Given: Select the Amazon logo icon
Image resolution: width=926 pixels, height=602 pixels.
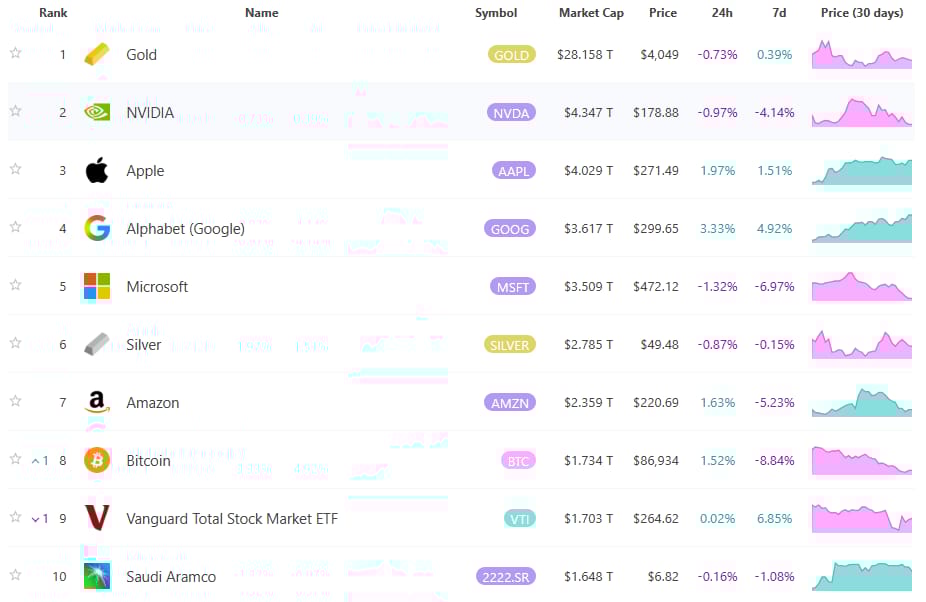Looking at the screenshot, I should click(x=97, y=402).
